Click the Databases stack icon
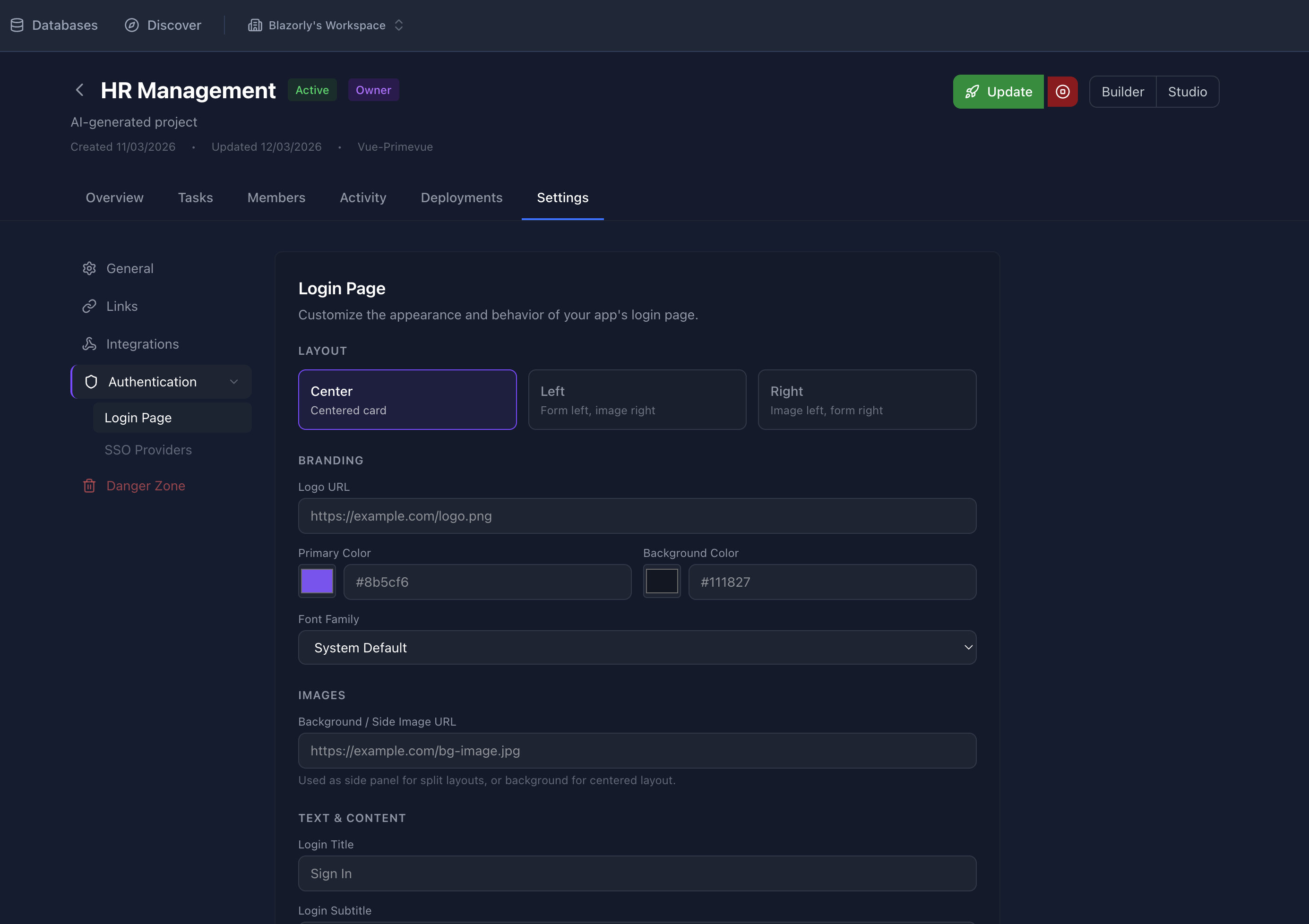This screenshot has height=924, width=1309. tap(17, 25)
